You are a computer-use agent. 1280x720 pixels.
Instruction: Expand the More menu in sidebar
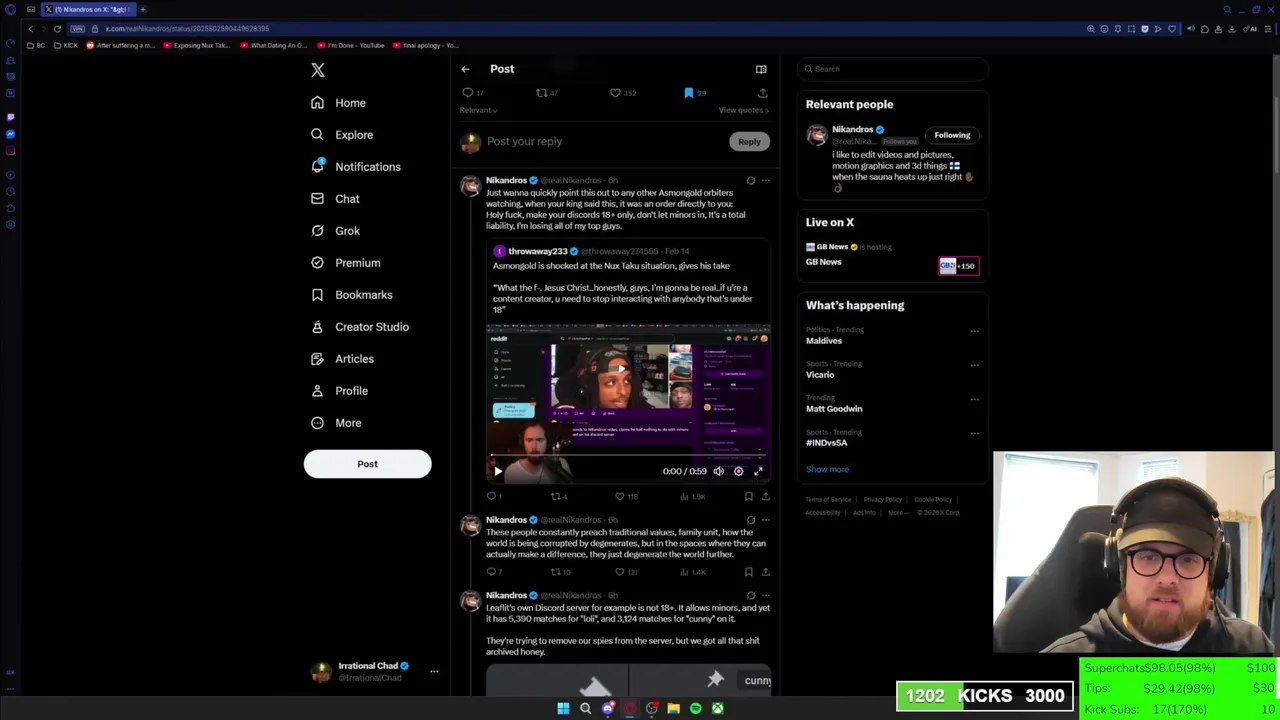(336, 423)
